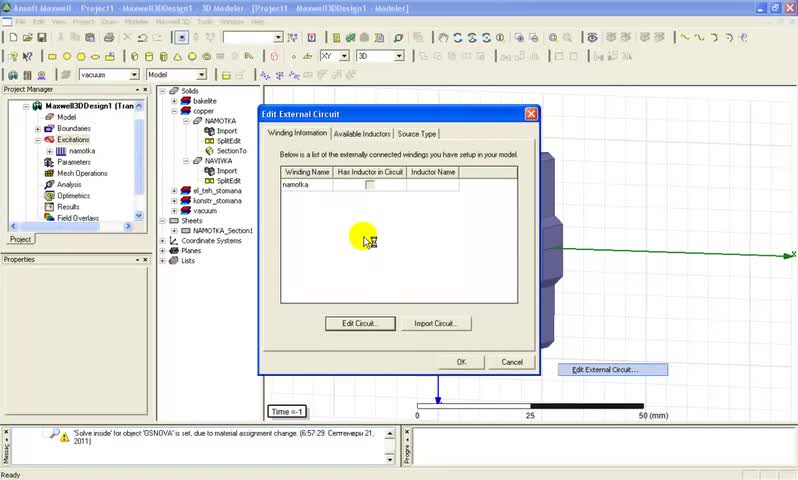Click the Open file folder icon
The image size is (798, 480).
[27, 38]
